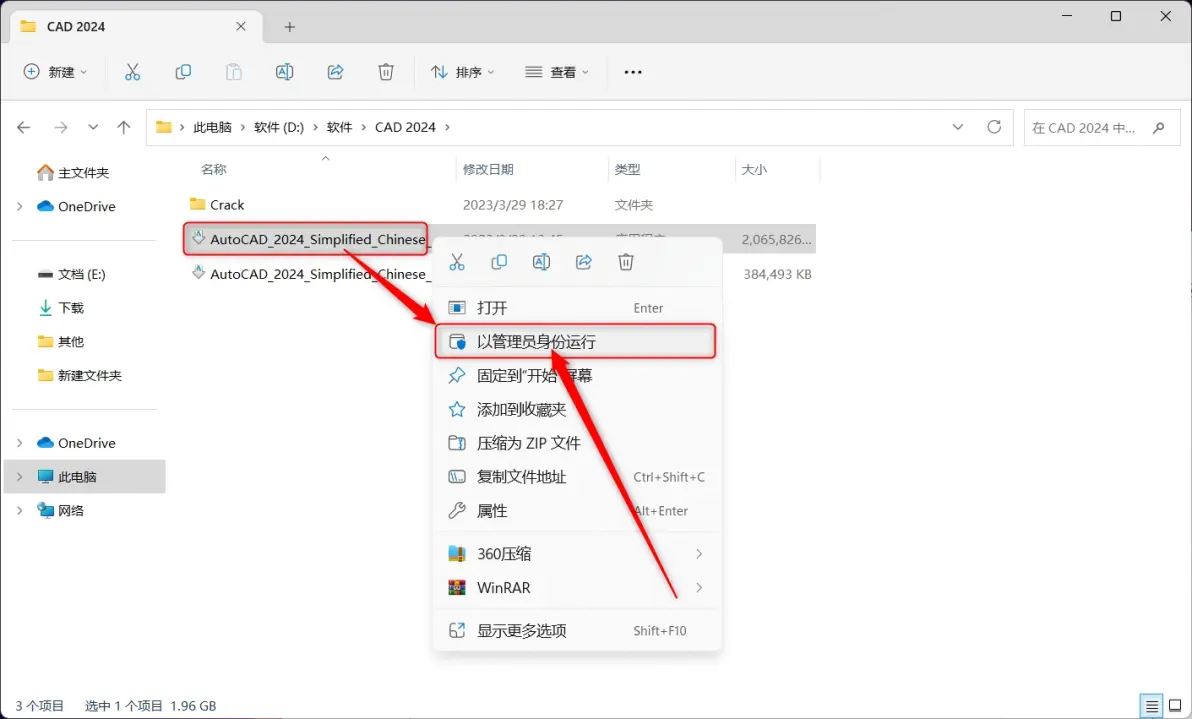Select 压缩为 ZIP 文件
The width and height of the screenshot is (1192, 719).
click(577, 443)
